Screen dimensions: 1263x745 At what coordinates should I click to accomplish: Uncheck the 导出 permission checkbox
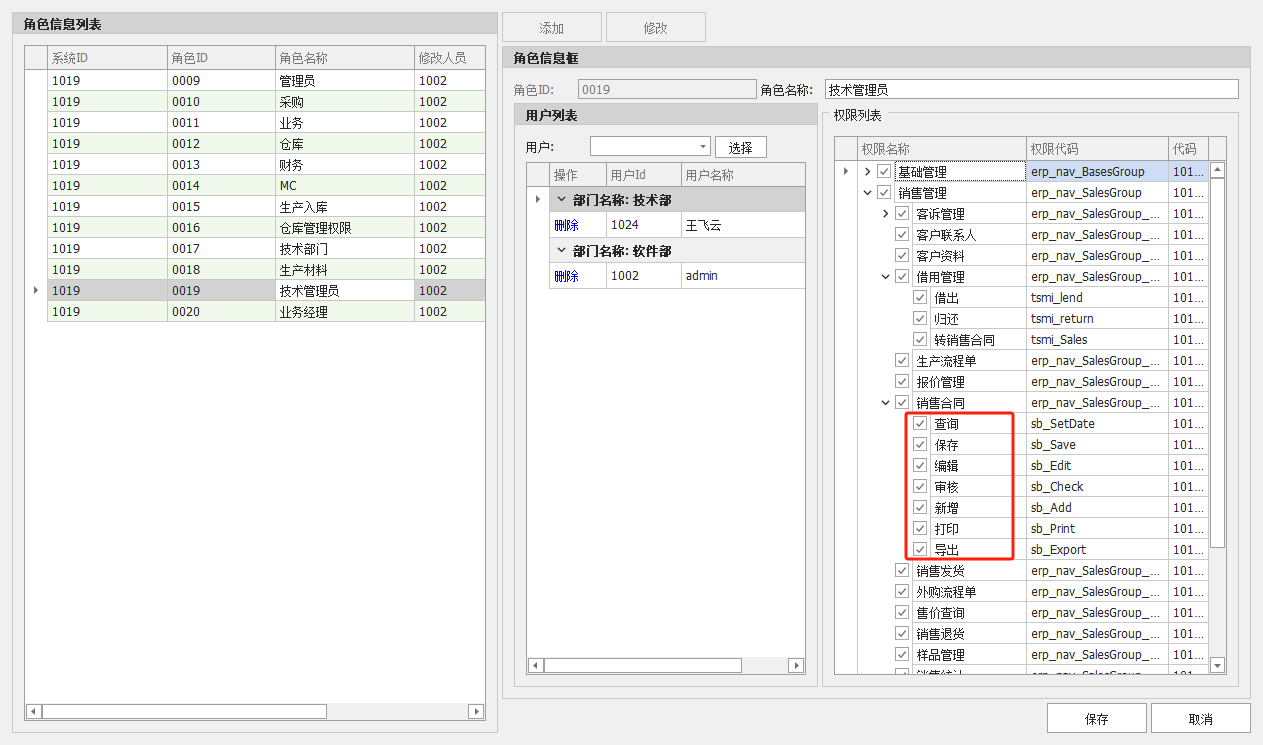point(920,550)
